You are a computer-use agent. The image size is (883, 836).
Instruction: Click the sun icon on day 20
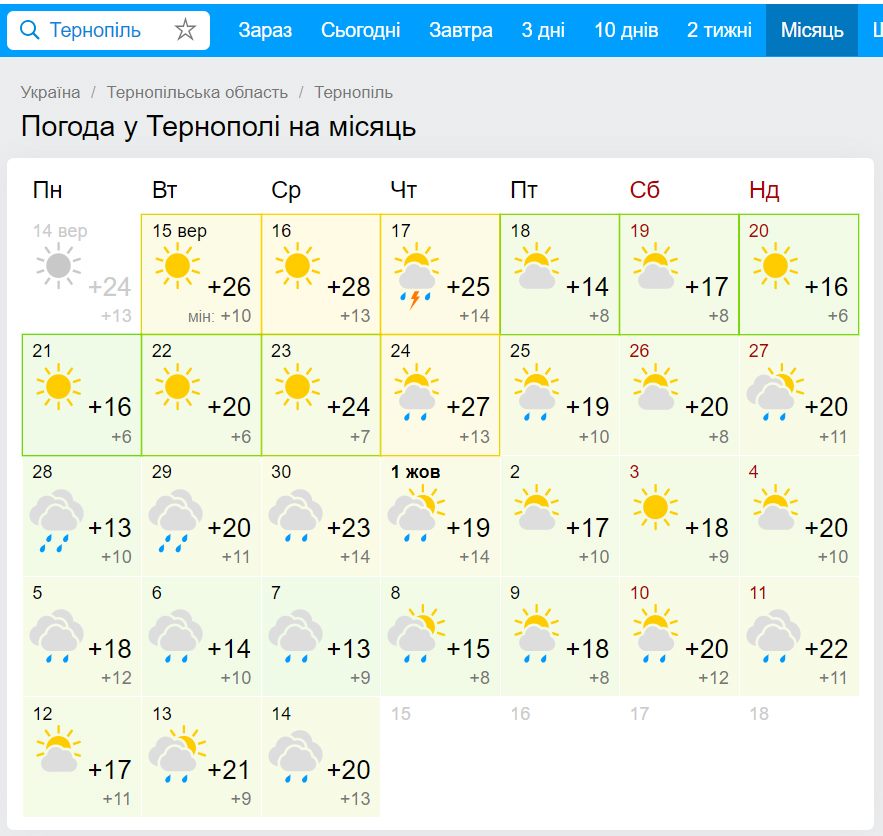click(775, 266)
